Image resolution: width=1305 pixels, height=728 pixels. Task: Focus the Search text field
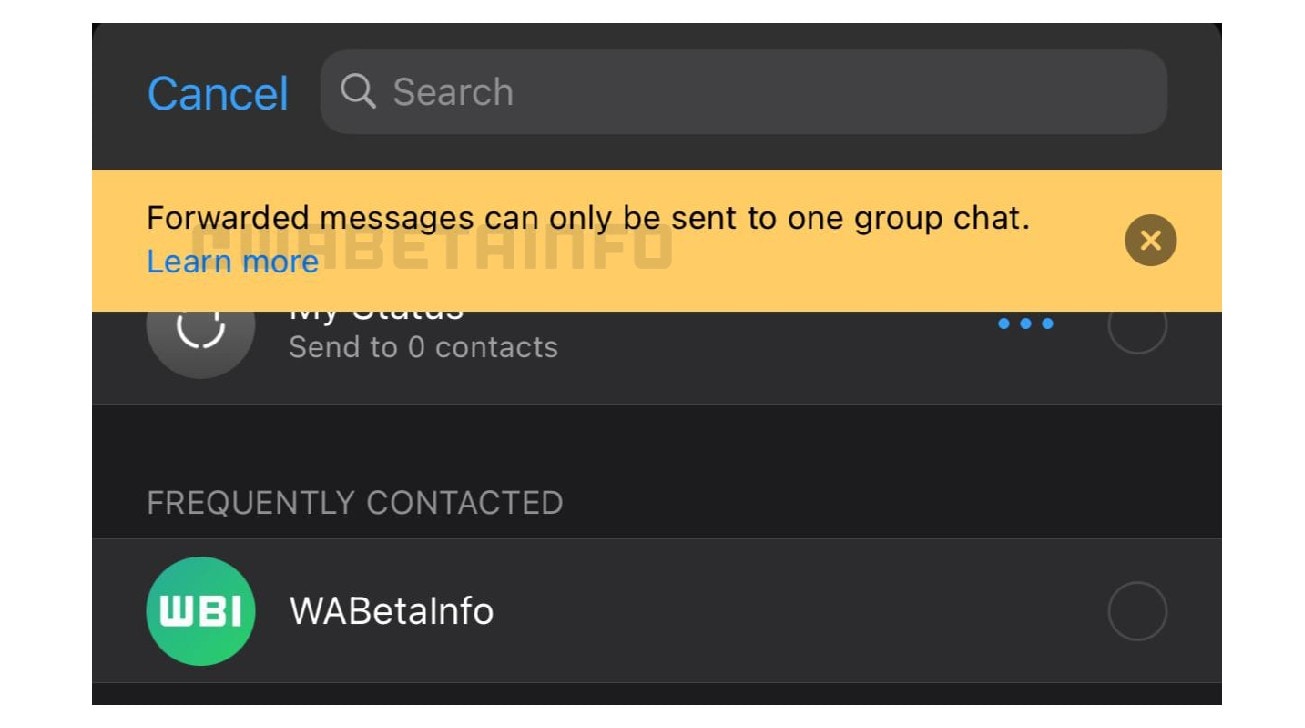(x=743, y=92)
